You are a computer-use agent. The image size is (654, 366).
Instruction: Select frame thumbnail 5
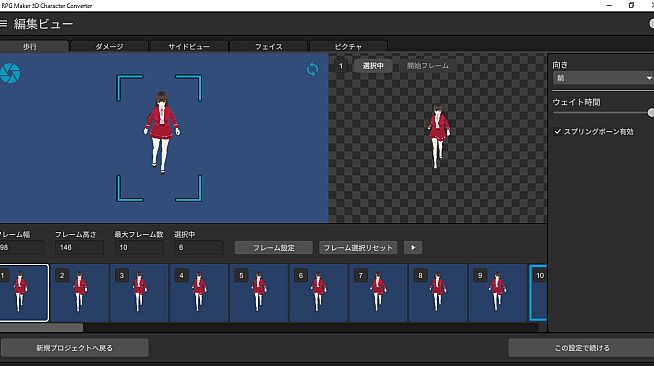click(258, 293)
